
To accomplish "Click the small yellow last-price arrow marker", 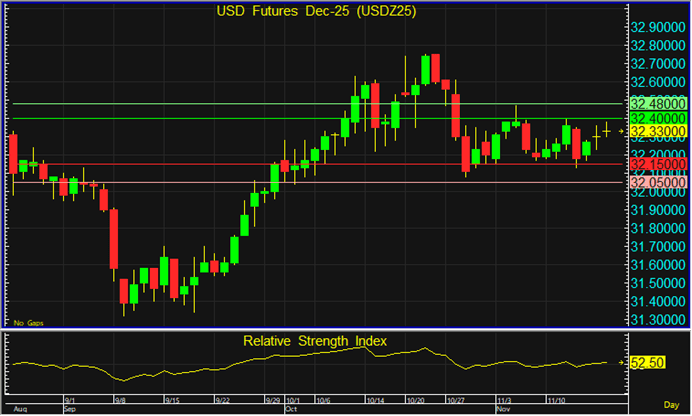I will point(620,131).
